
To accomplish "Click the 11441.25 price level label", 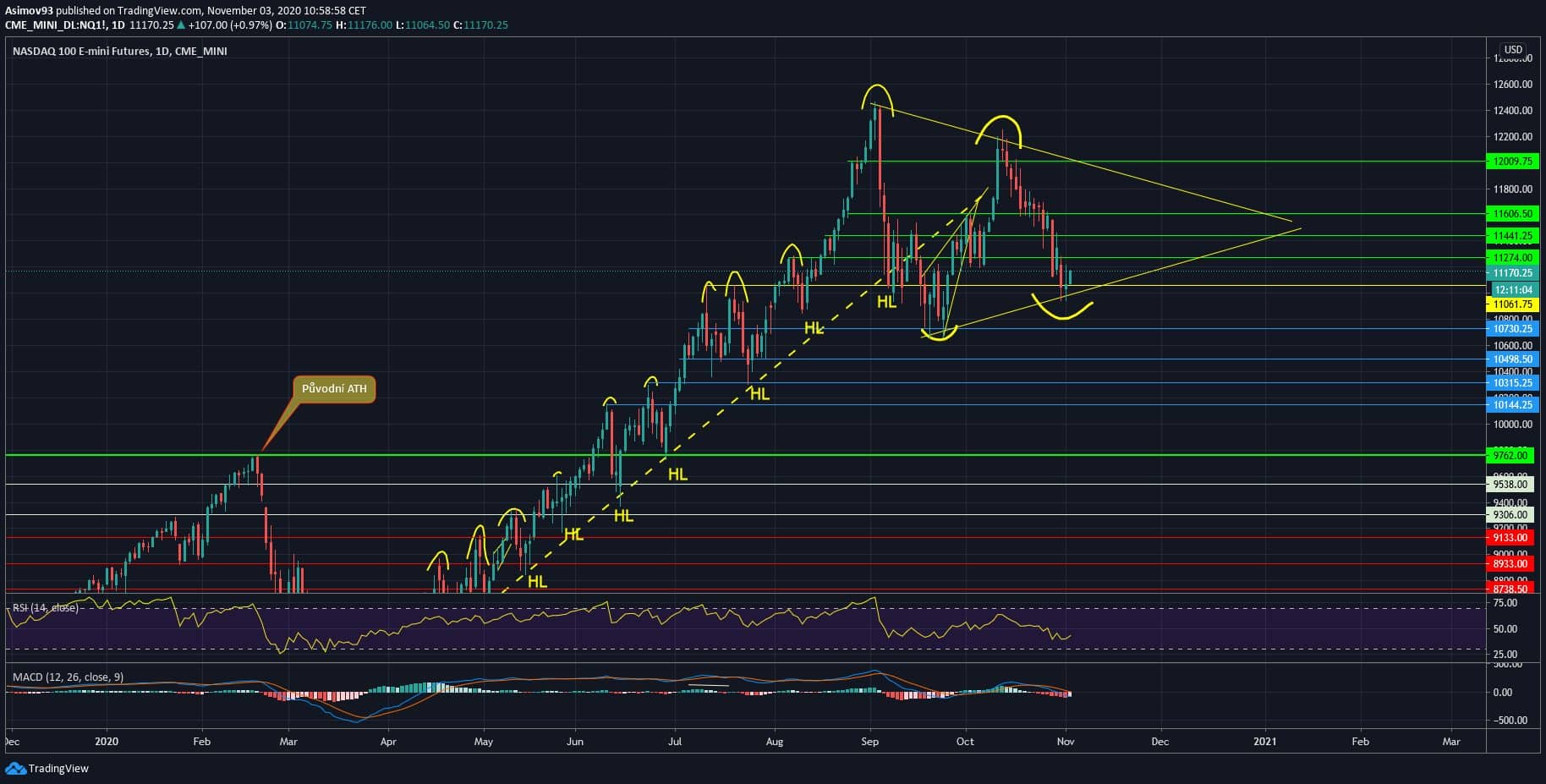I will 1512,236.
